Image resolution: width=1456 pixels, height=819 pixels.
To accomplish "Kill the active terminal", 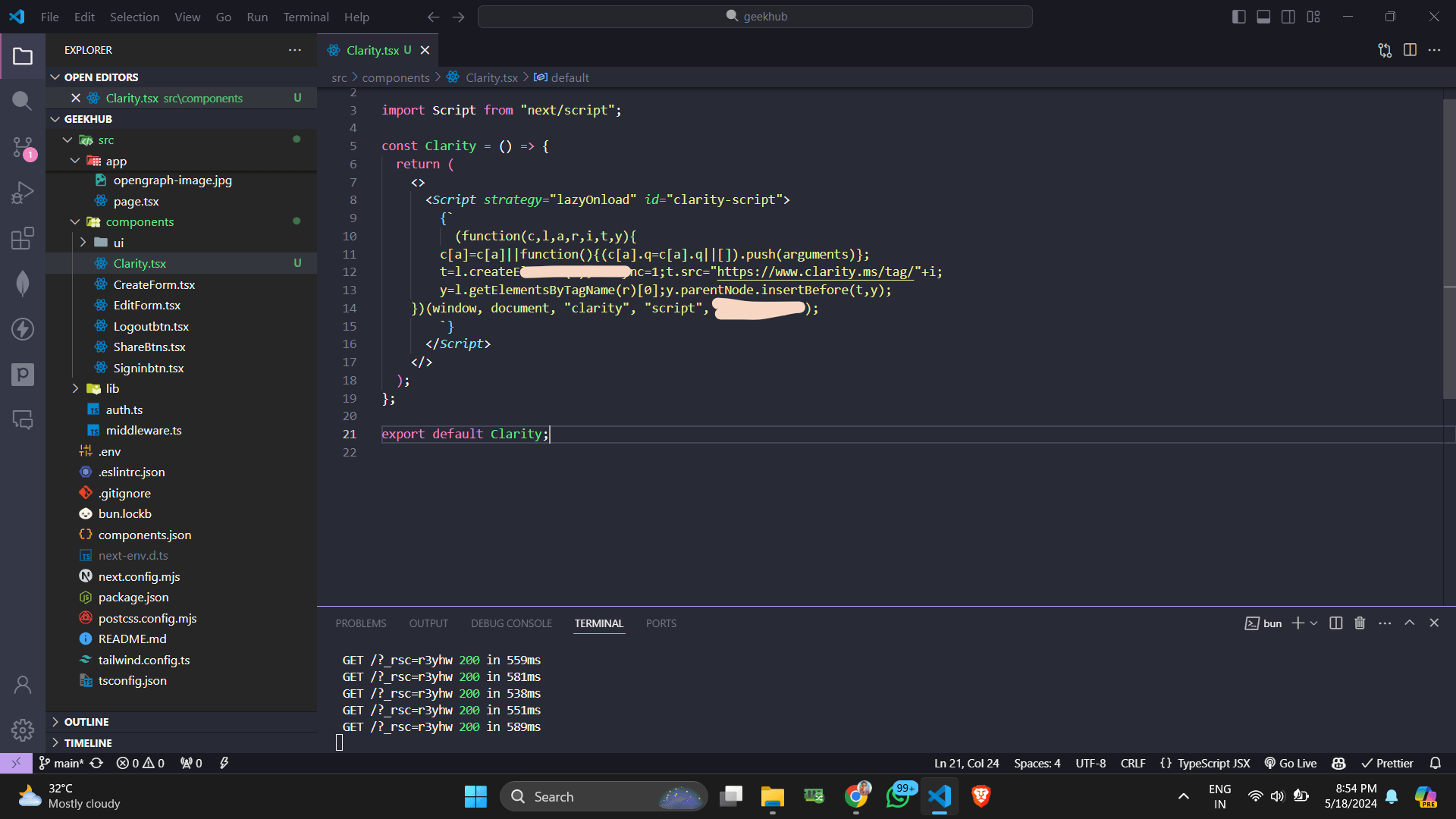I will tap(1359, 623).
